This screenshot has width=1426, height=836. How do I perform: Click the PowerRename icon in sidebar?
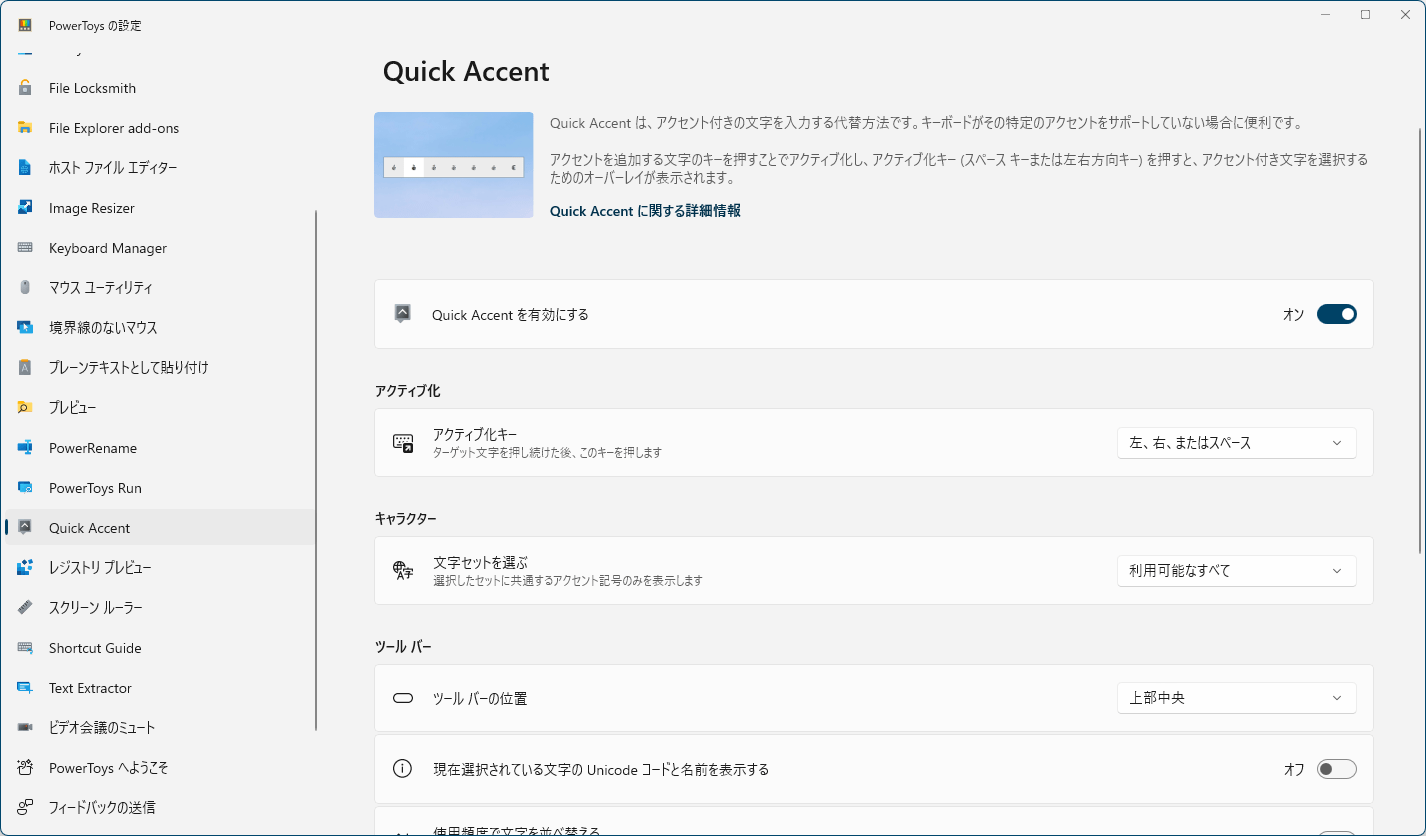pyautogui.click(x=25, y=448)
